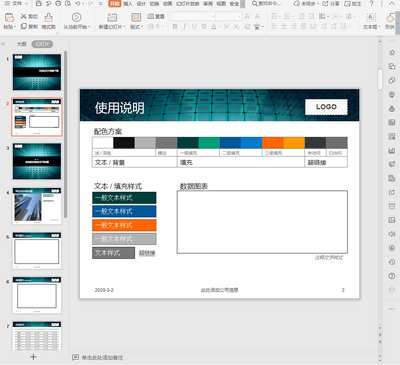Viewport: 400px width, 365px height.
Task: Click the orange 一般文本样式 box
Action: [124, 225]
